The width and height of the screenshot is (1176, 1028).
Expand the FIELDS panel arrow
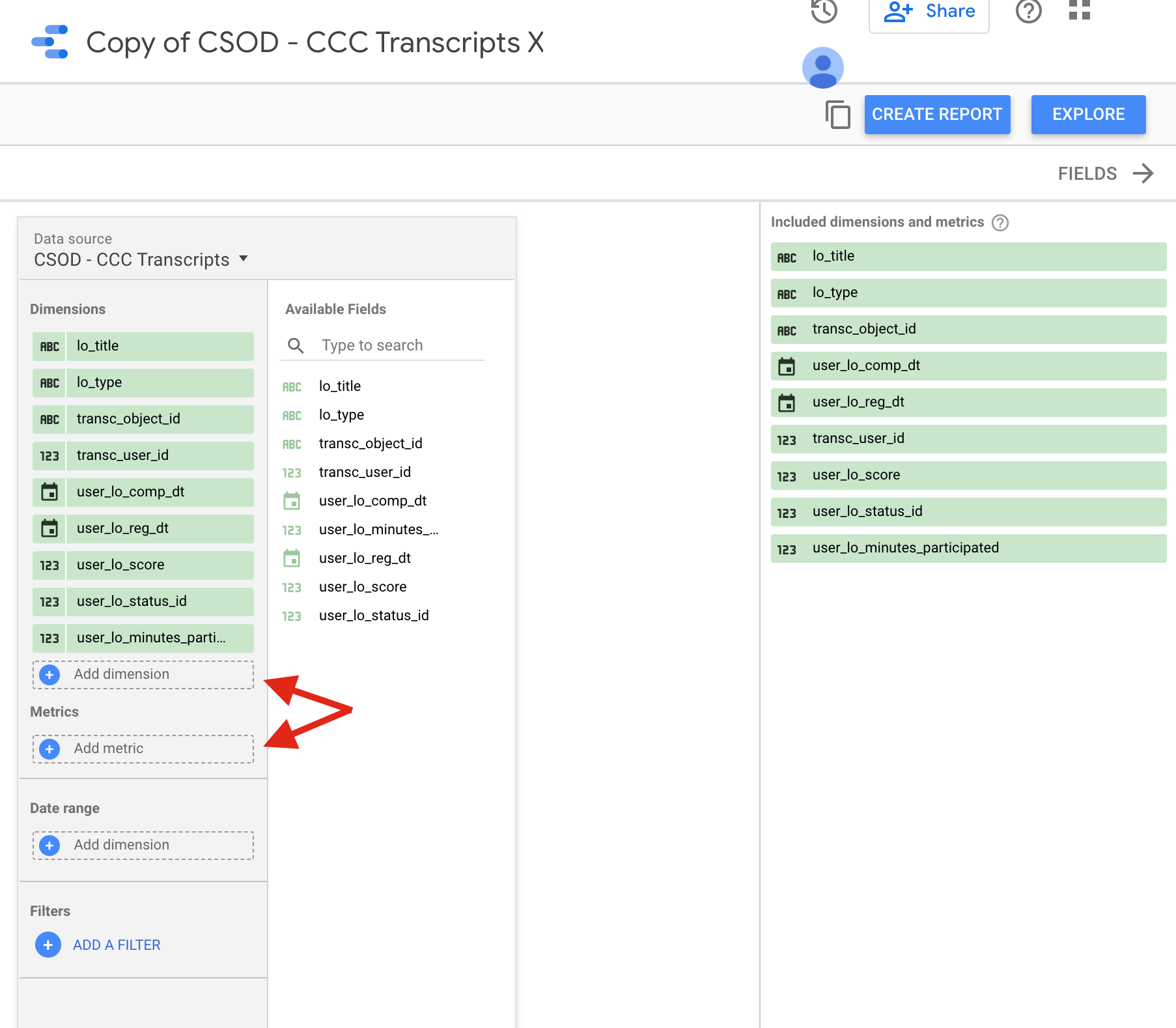(x=1143, y=173)
